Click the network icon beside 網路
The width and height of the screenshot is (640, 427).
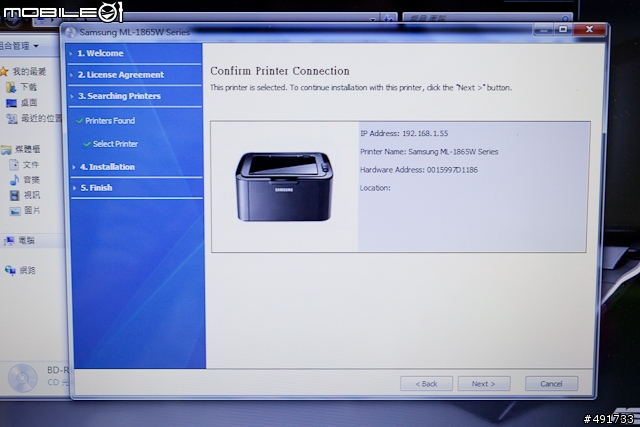10,270
